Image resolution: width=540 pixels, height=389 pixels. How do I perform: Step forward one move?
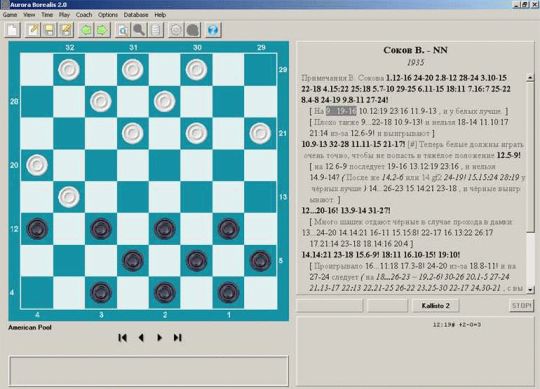coord(159,338)
